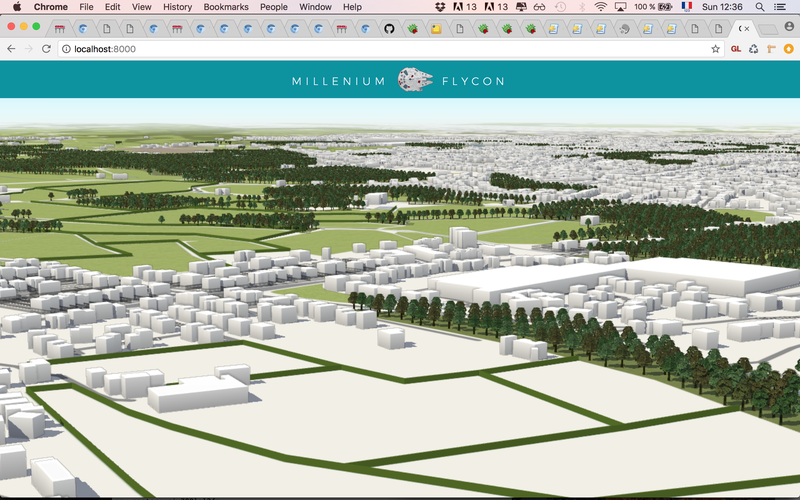This screenshot has height=500, width=800.
Task: Open the History menu
Action: click(x=177, y=7)
